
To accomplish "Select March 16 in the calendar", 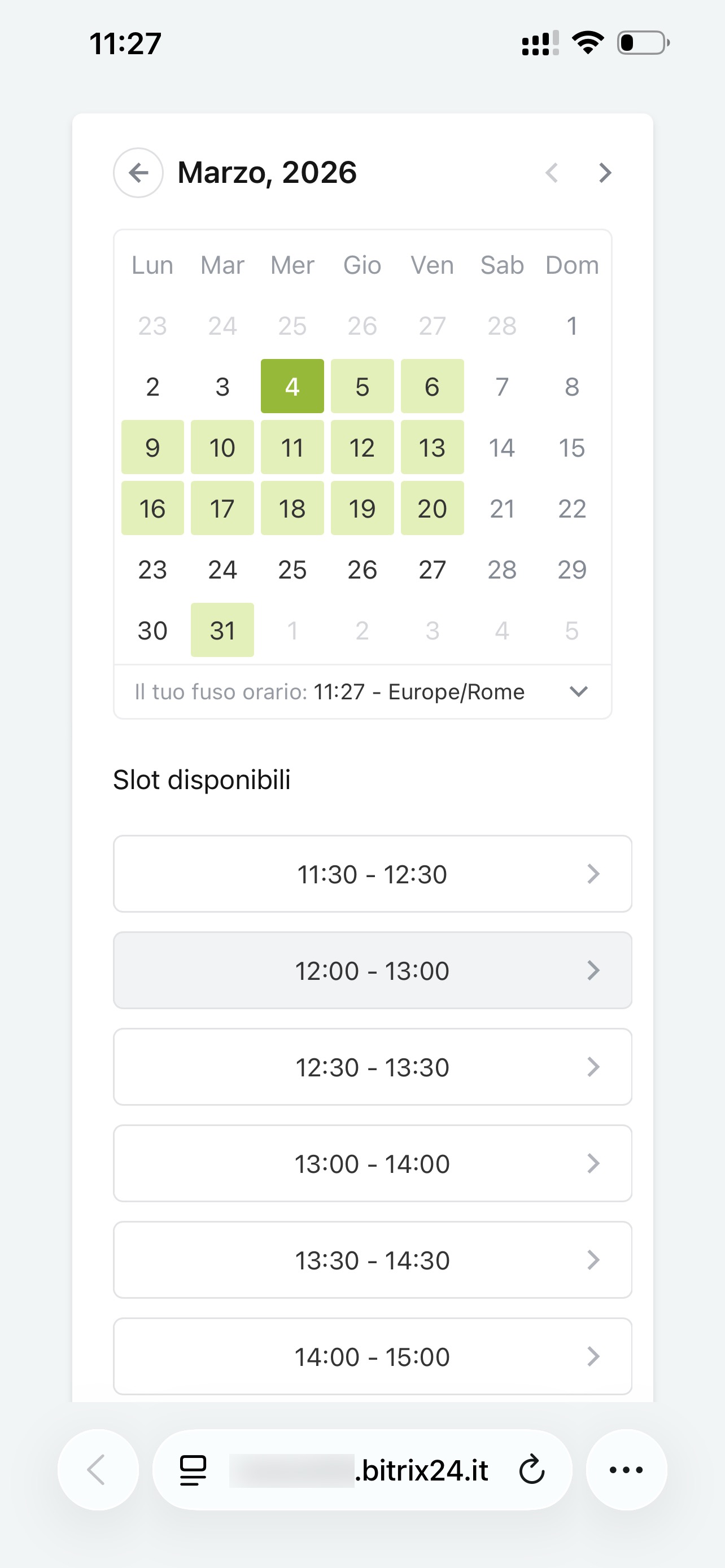I will coord(152,508).
